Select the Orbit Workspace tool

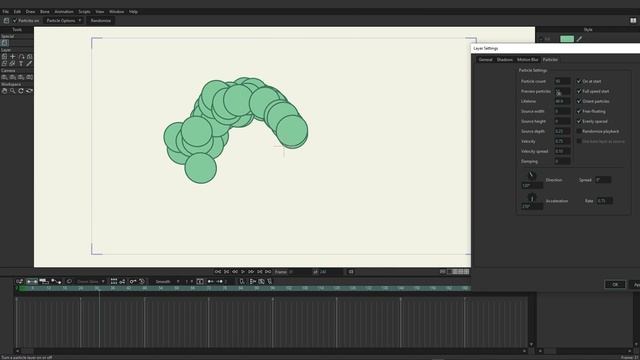pyautogui.click(x=29, y=91)
